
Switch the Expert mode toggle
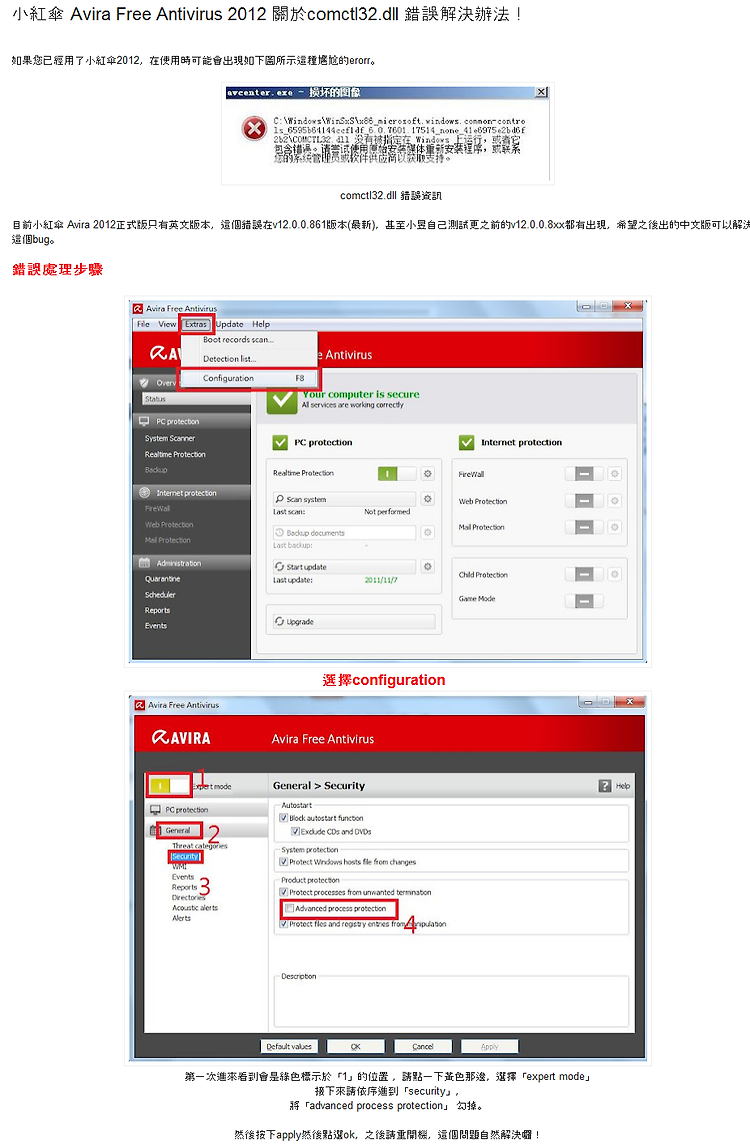coord(169,785)
